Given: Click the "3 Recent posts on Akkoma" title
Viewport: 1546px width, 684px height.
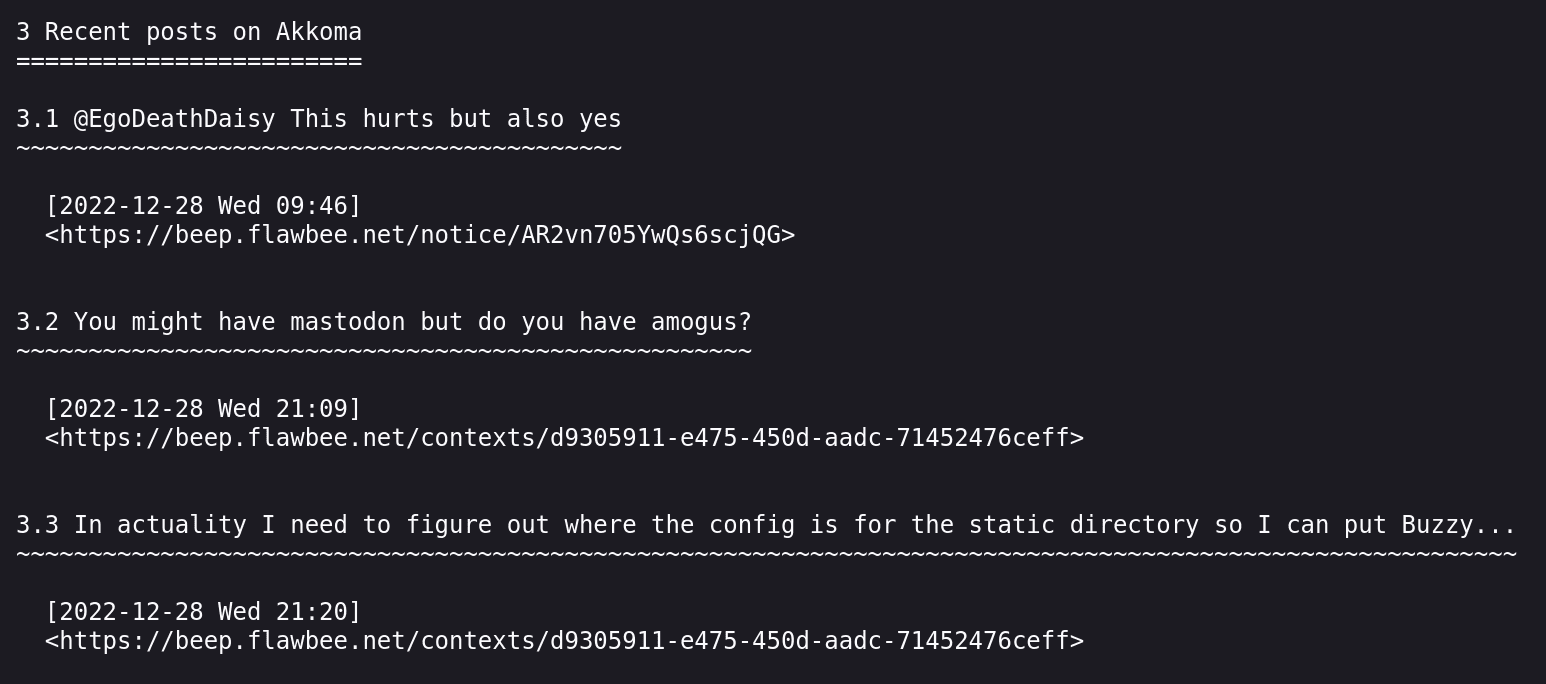Looking at the screenshot, I should (x=189, y=32).
